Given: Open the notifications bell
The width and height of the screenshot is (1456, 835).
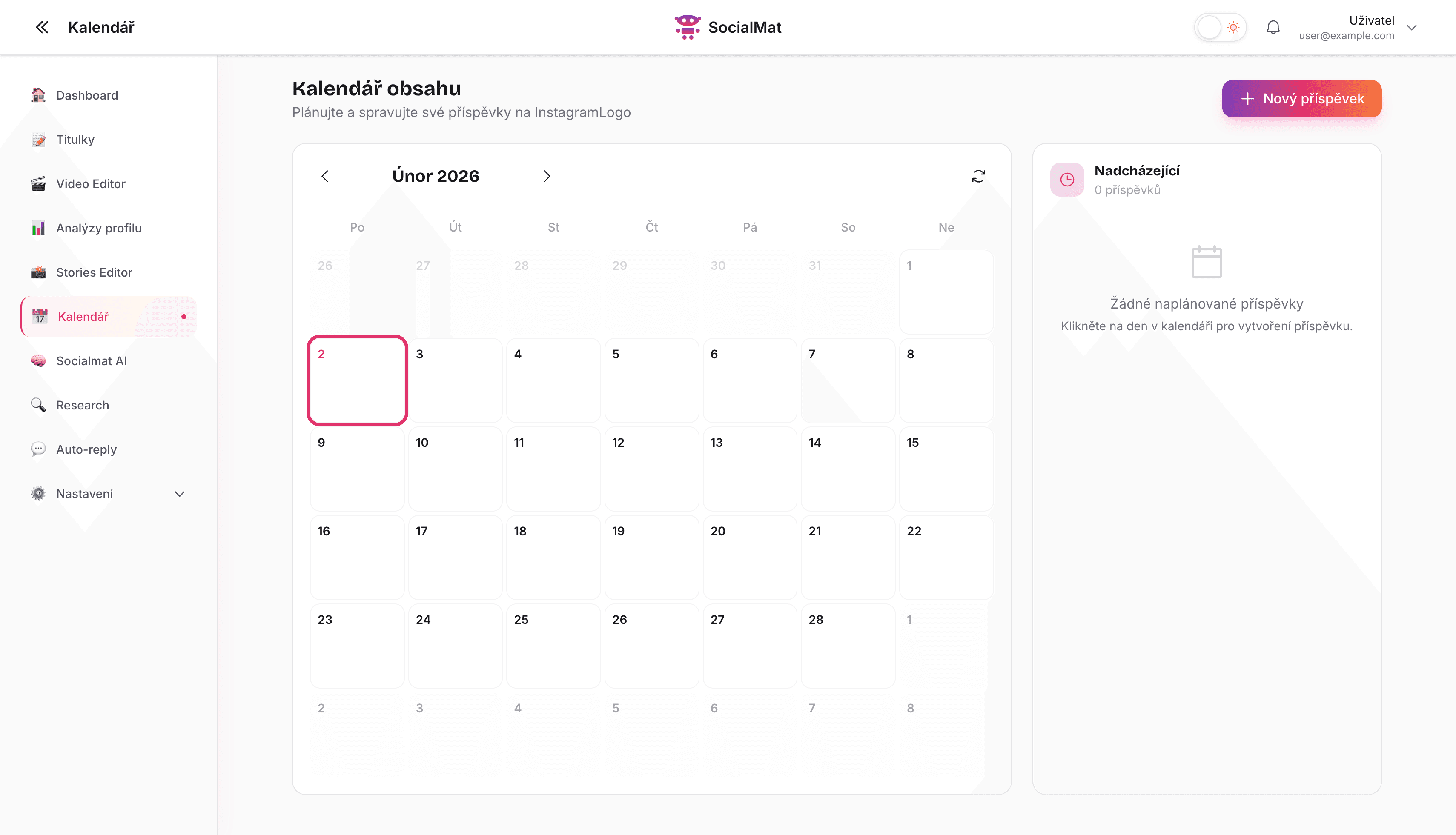Looking at the screenshot, I should 1273,27.
